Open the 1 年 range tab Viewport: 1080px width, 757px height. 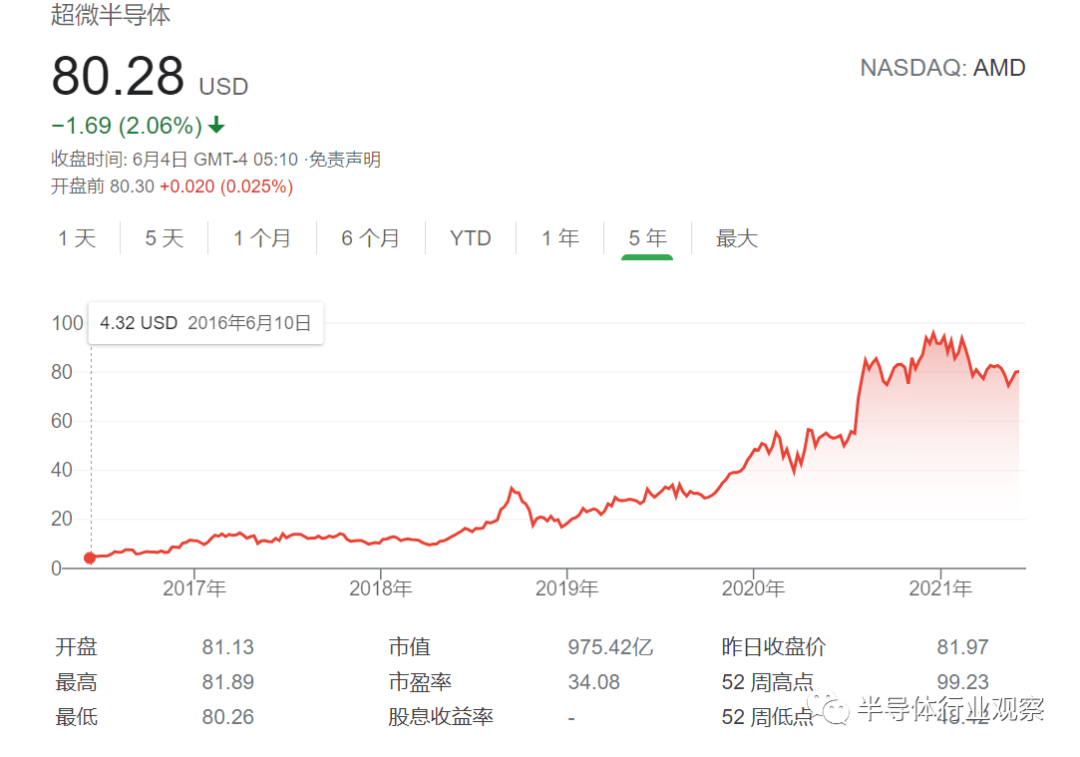point(560,238)
